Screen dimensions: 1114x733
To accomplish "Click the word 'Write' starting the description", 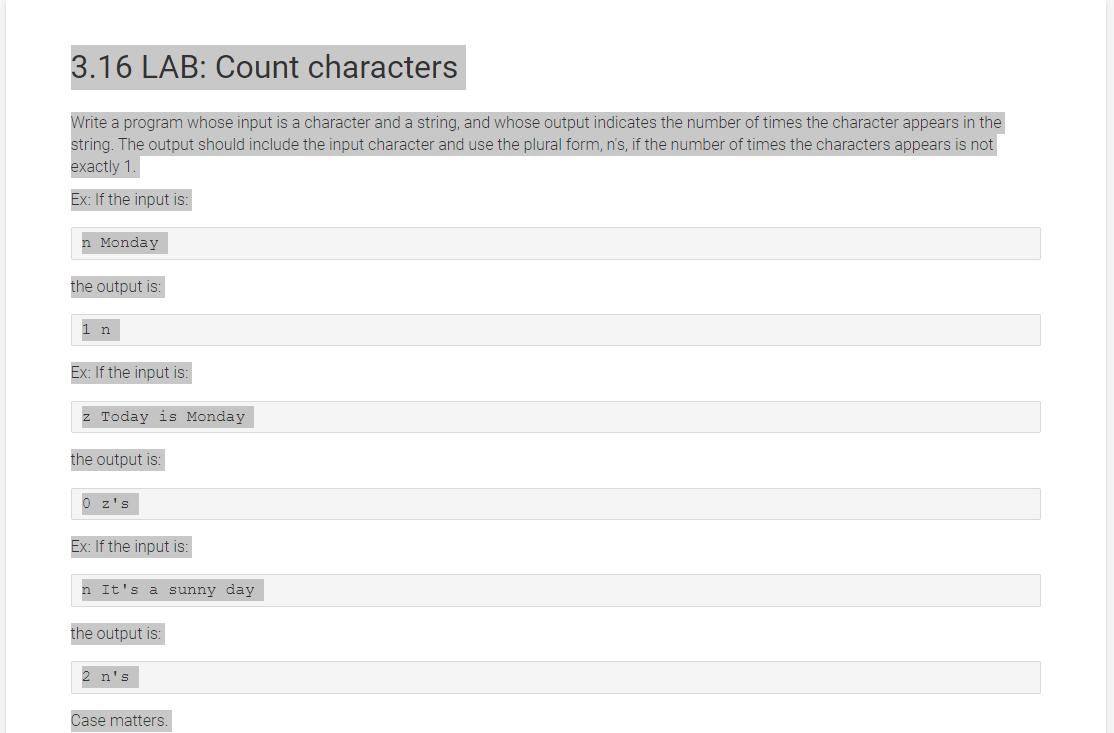I will coord(87,122).
